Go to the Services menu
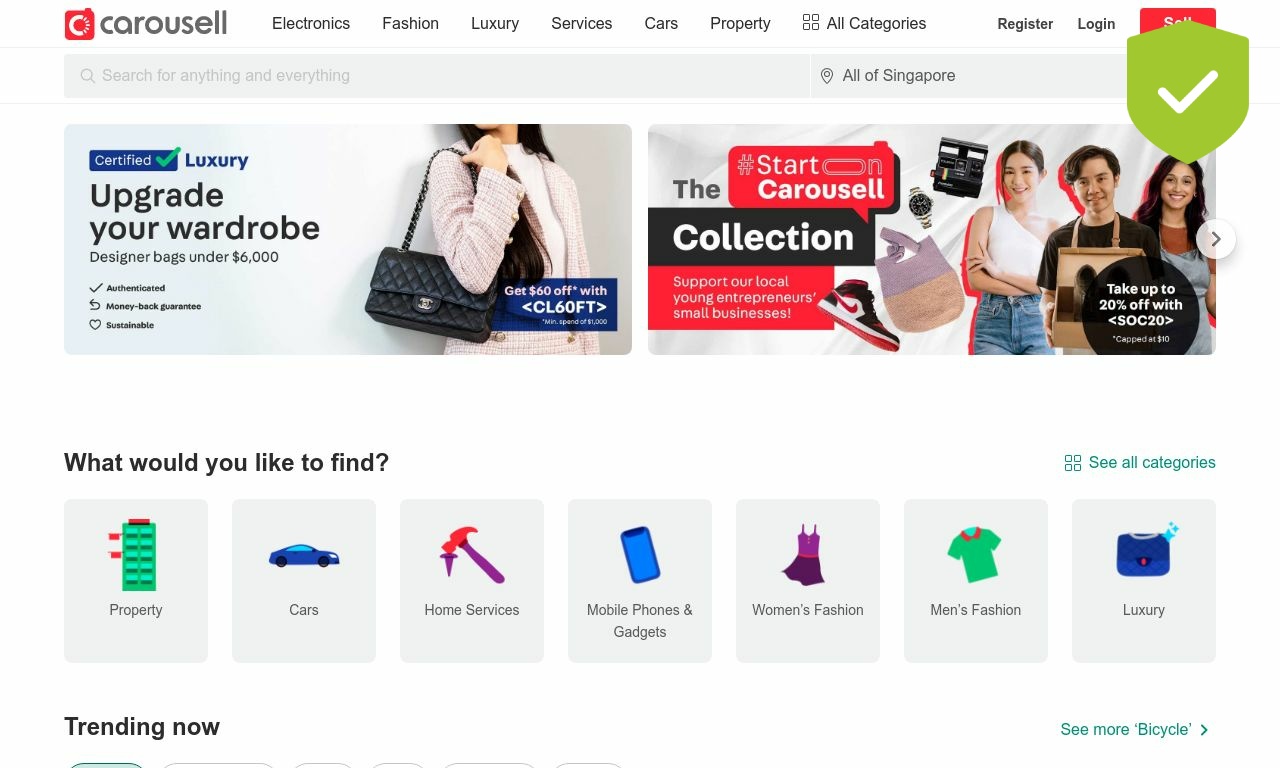Image resolution: width=1280 pixels, height=768 pixels. [x=581, y=23]
